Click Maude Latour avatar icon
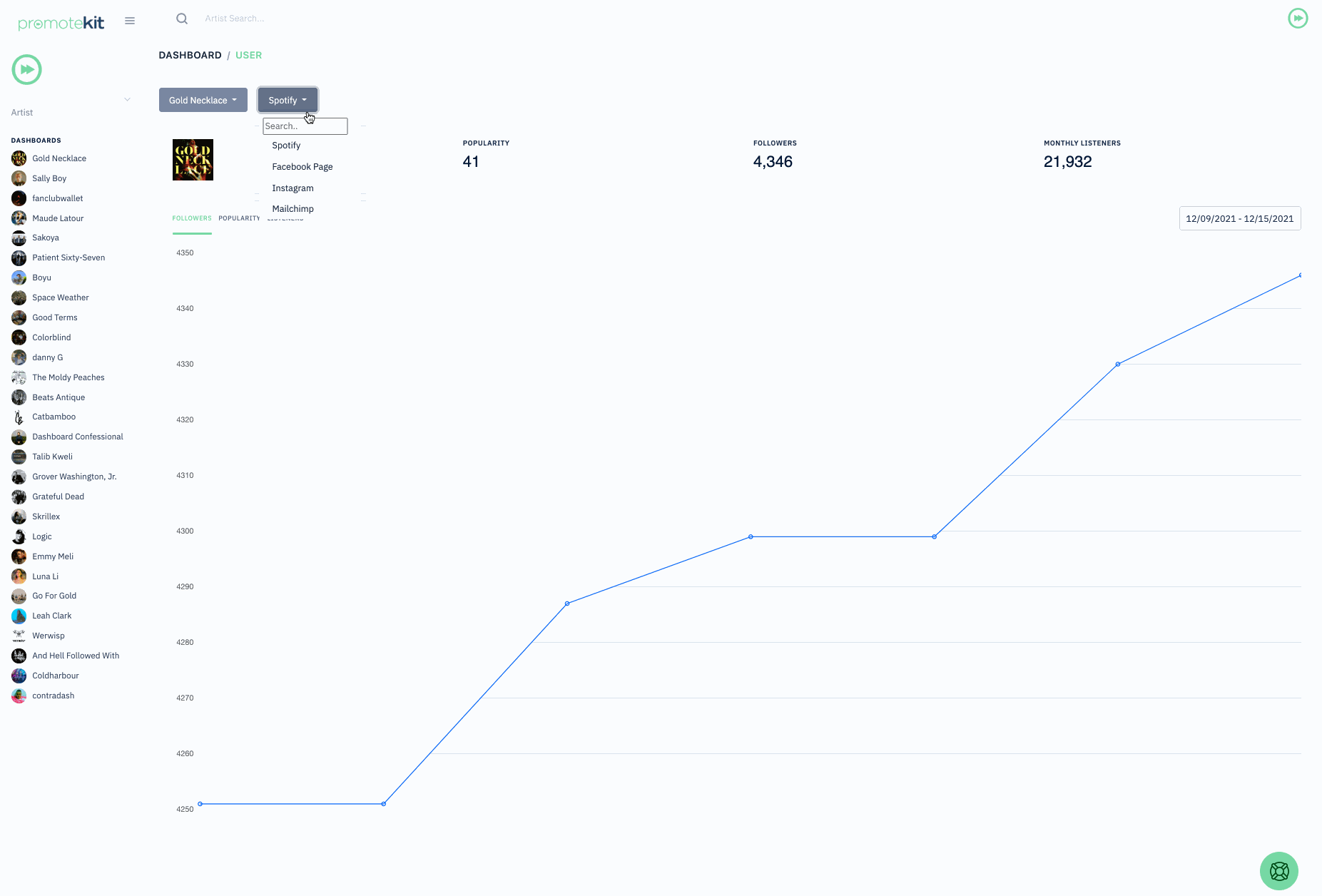Screen dimensions: 1322x896 click(19, 218)
